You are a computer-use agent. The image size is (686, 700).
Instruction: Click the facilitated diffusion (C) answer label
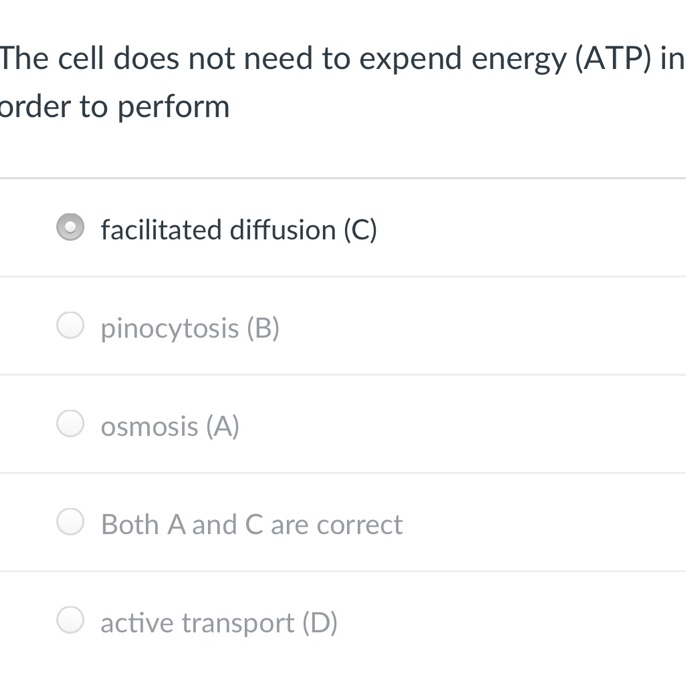coord(239,230)
